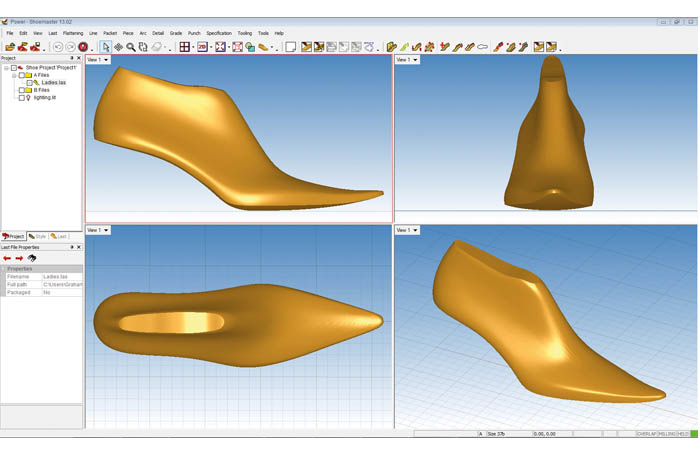
Task: Open the bottom-right View 1 dropdown
Action: pos(407,230)
